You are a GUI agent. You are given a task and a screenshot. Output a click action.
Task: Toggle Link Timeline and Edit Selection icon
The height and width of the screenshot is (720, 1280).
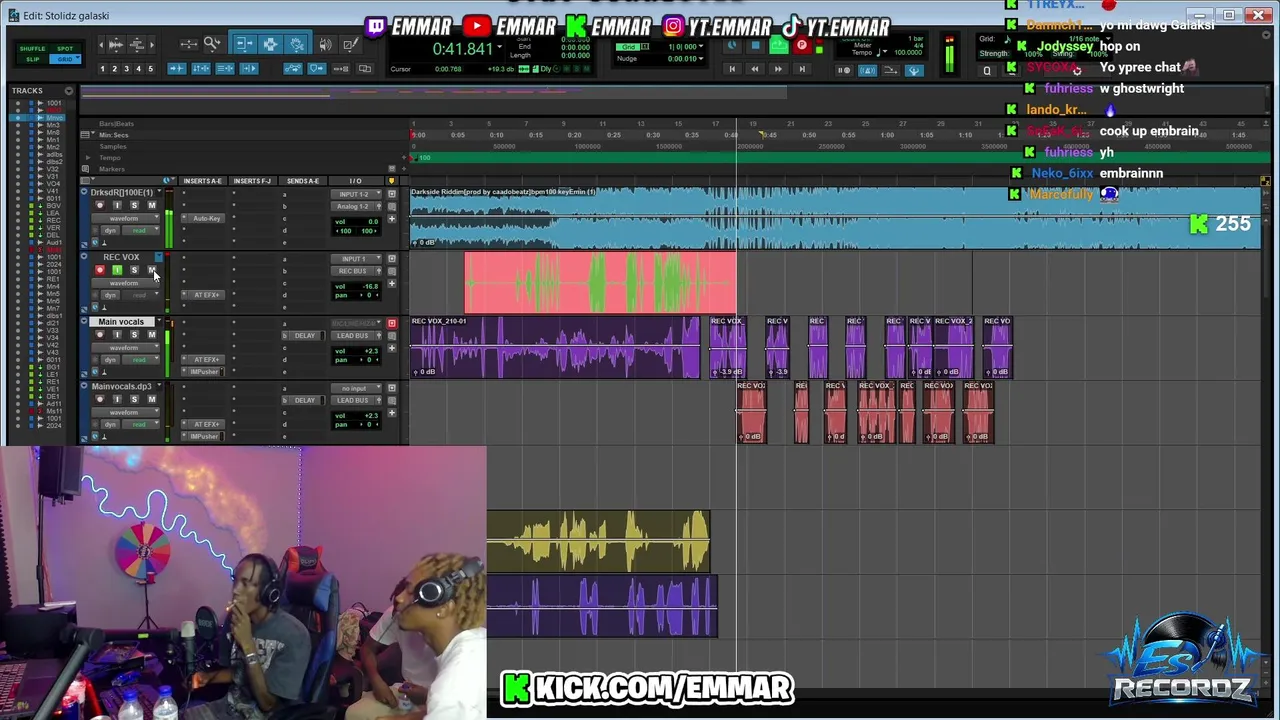click(201, 69)
